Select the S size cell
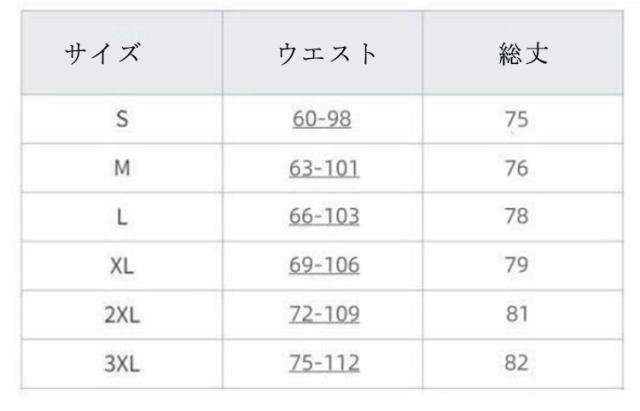The image size is (640, 411). (x=122, y=120)
